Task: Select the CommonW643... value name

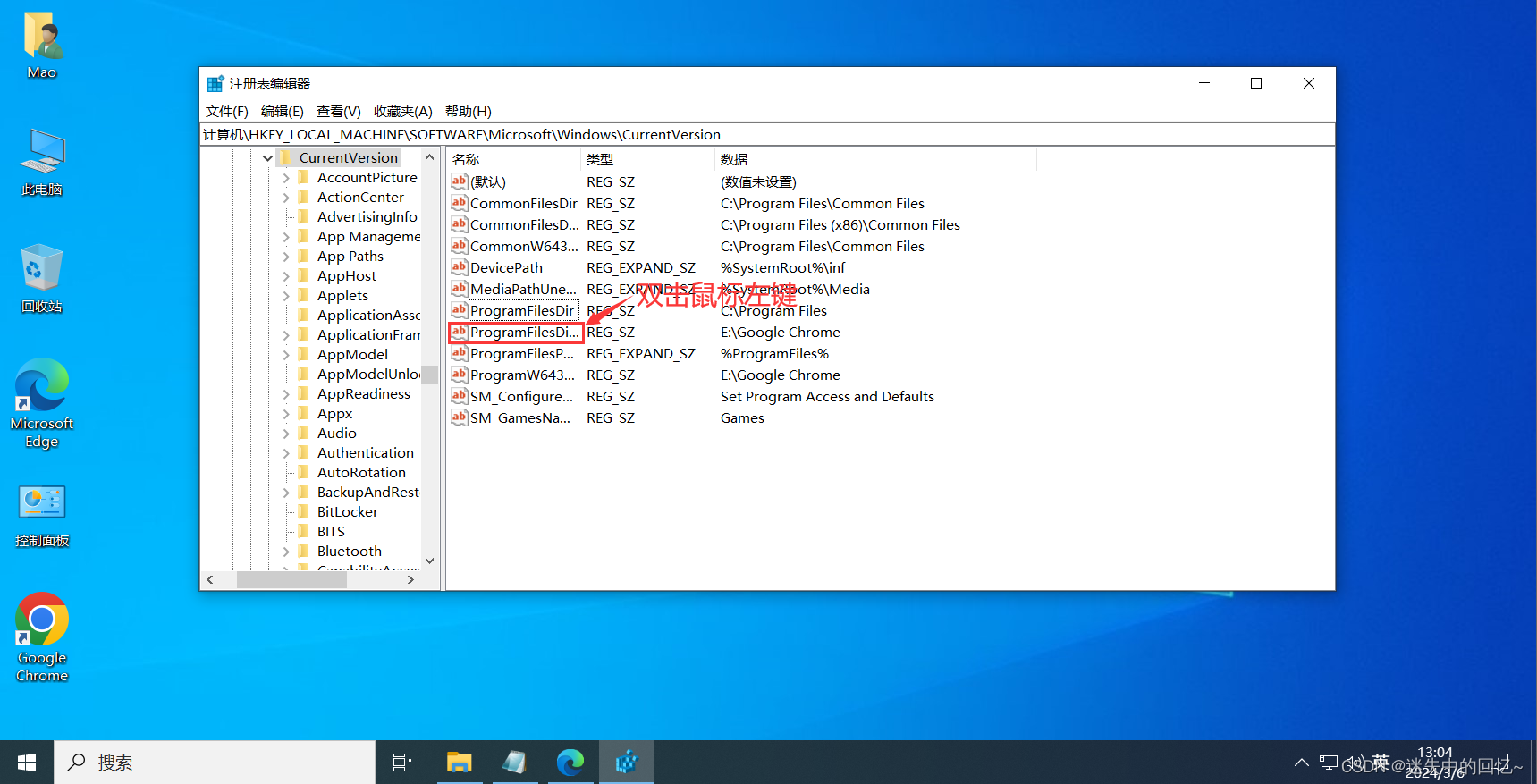Action: tap(524, 246)
